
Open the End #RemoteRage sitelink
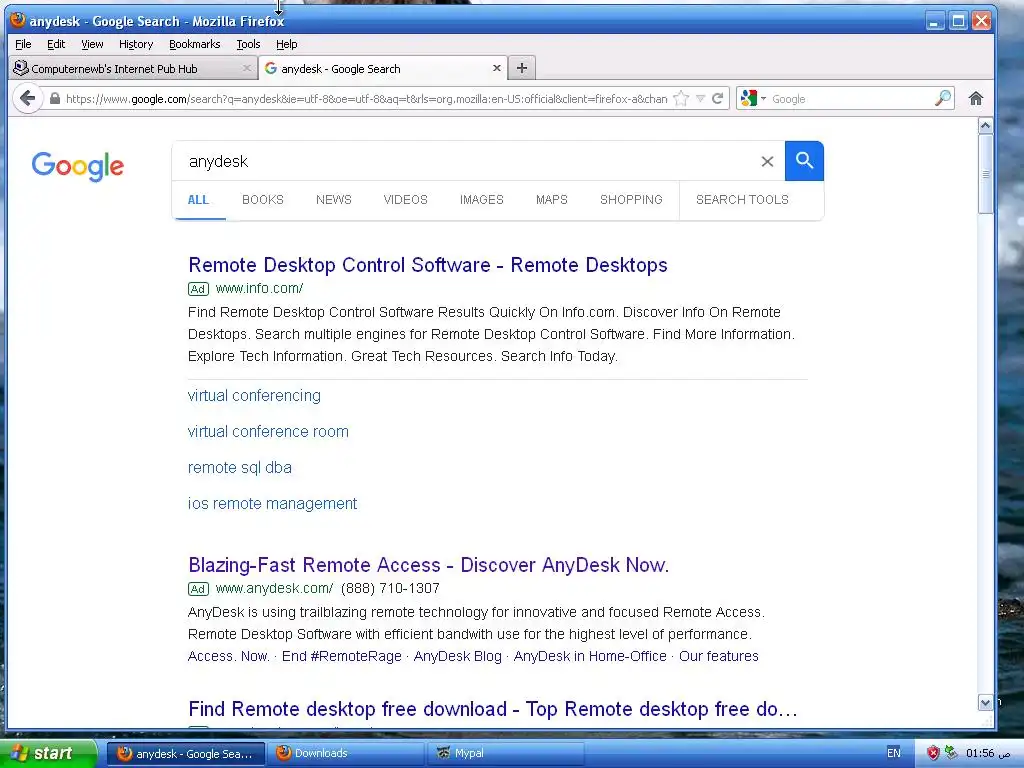point(342,656)
